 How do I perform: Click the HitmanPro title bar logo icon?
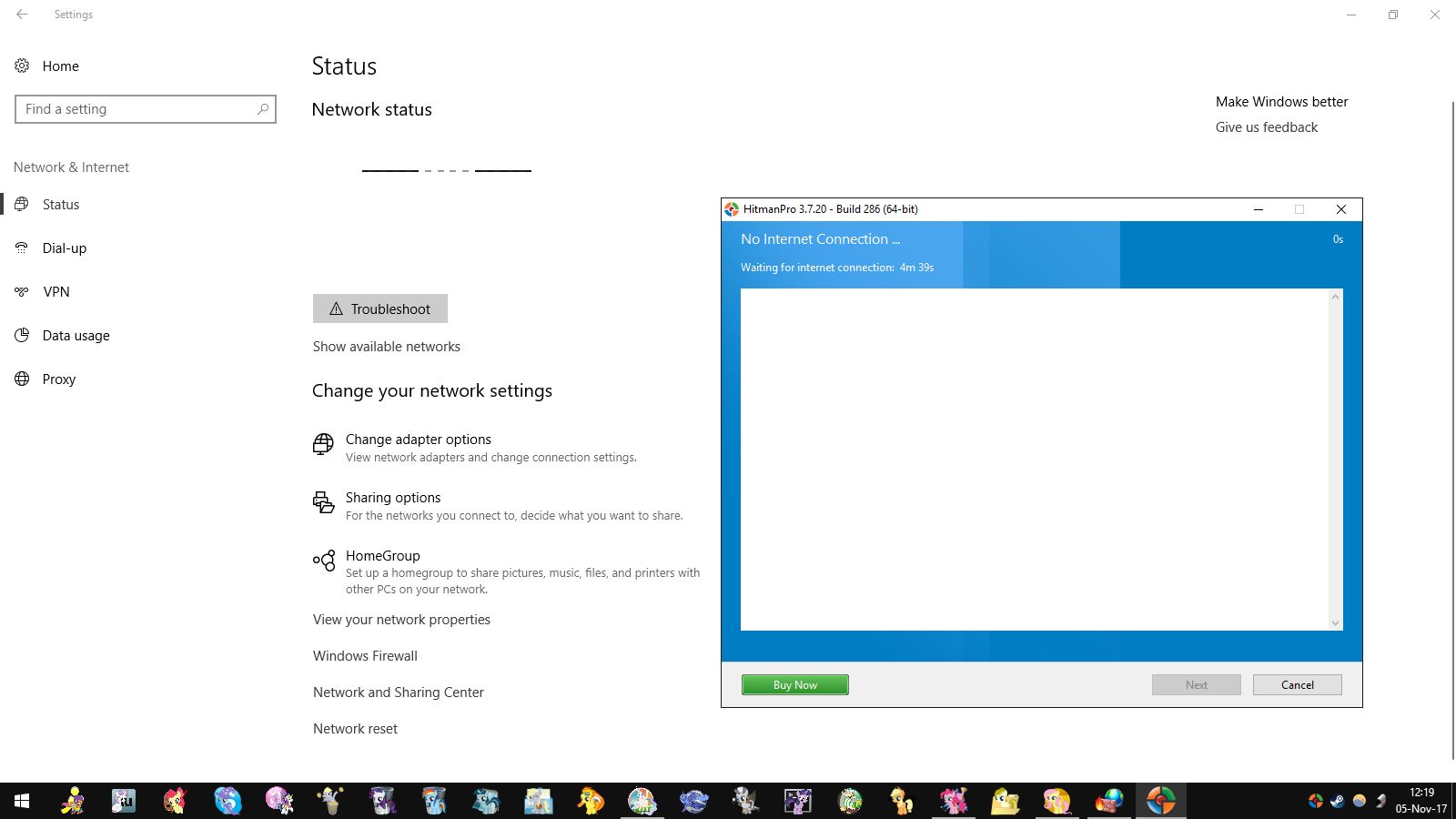(732, 209)
